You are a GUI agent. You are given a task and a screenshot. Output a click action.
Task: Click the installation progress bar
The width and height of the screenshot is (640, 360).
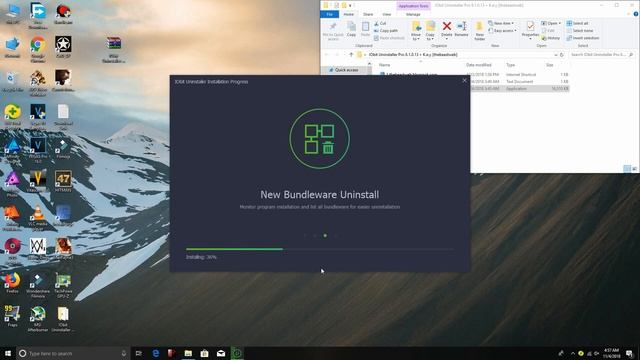click(x=320, y=249)
